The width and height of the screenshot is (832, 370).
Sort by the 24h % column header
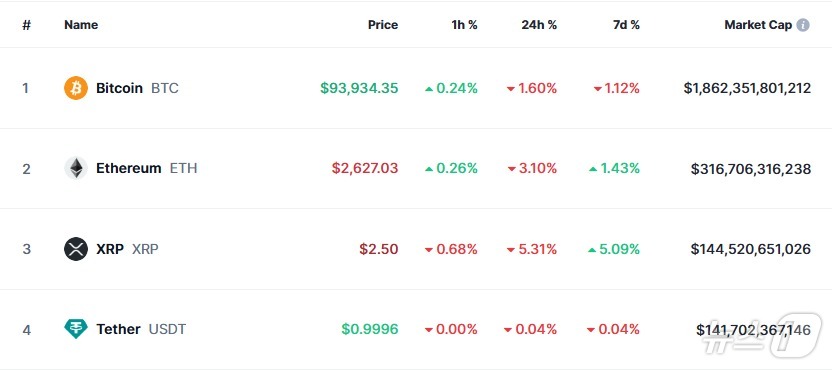(539, 25)
